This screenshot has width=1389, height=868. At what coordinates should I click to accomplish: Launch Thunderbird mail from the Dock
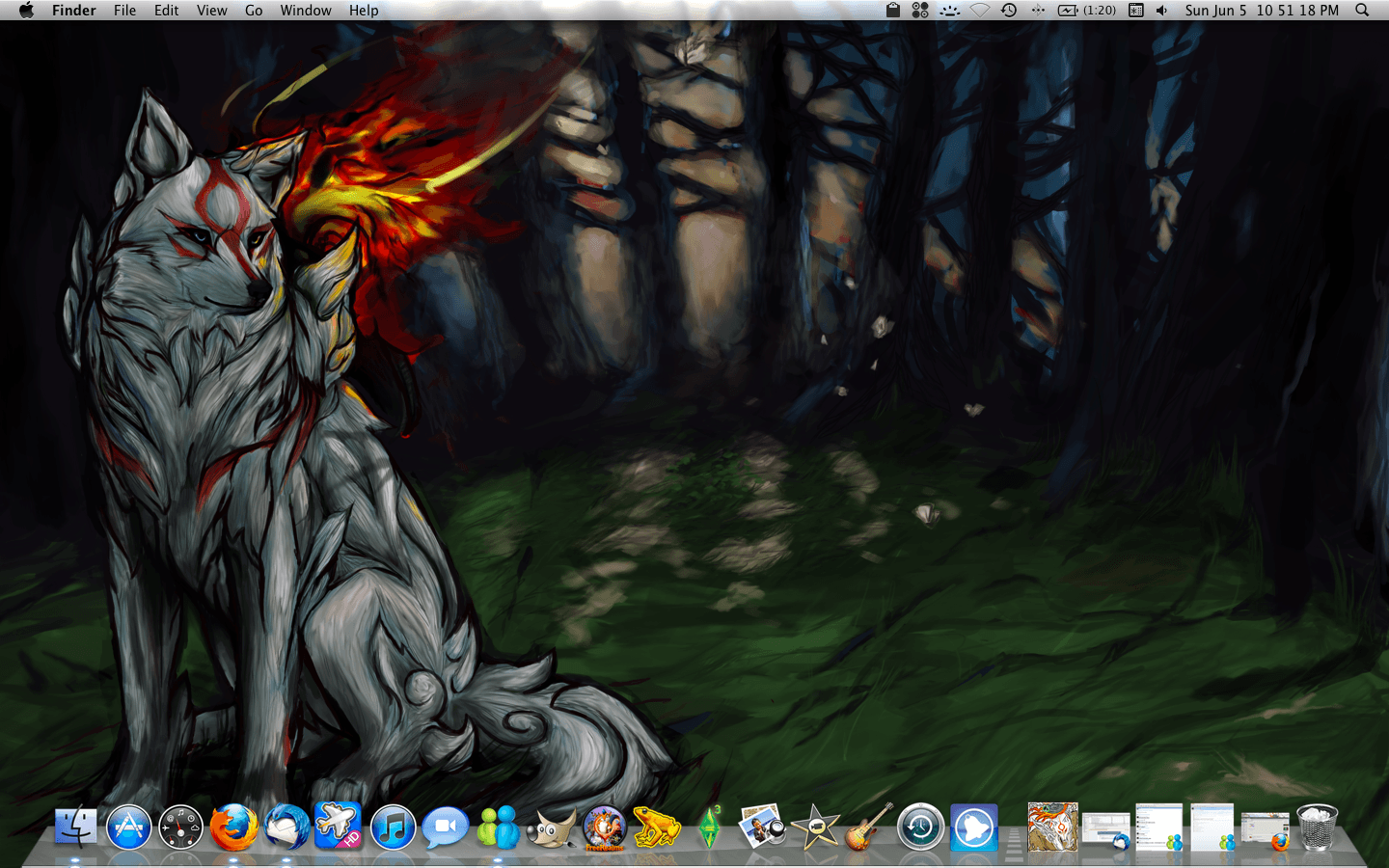(286, 827)
